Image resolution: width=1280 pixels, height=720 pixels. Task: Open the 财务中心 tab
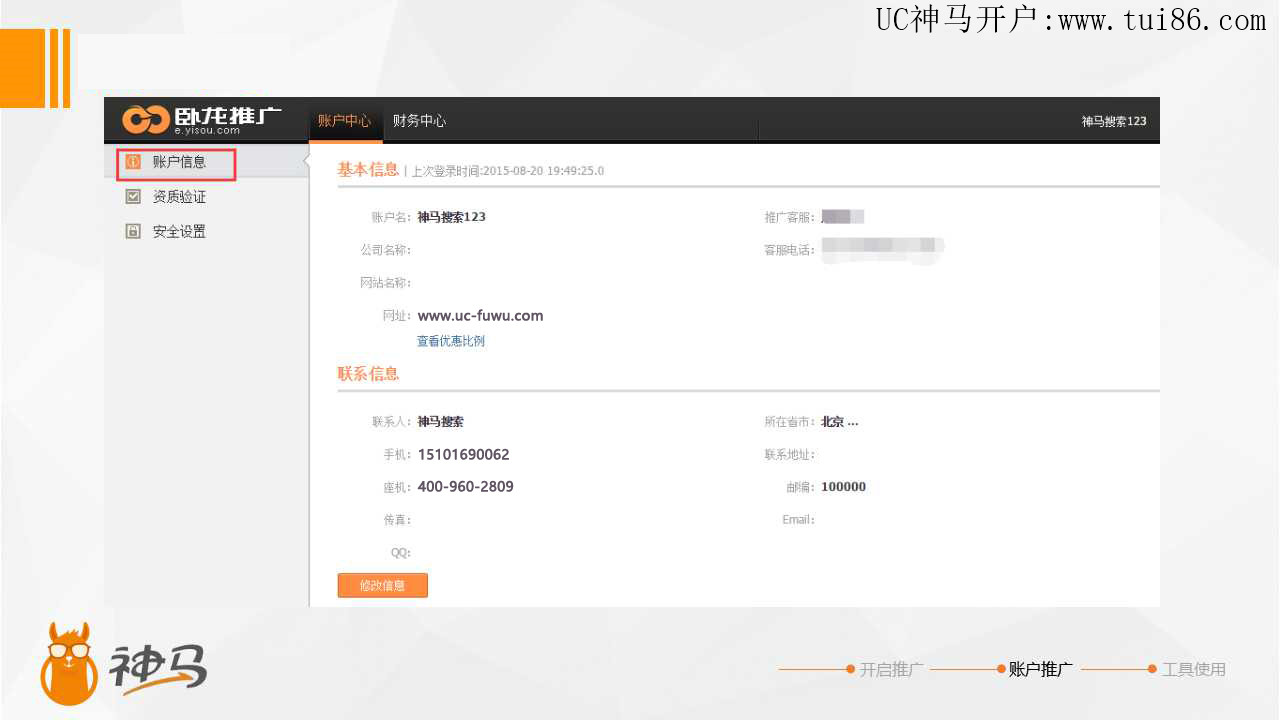419,121
